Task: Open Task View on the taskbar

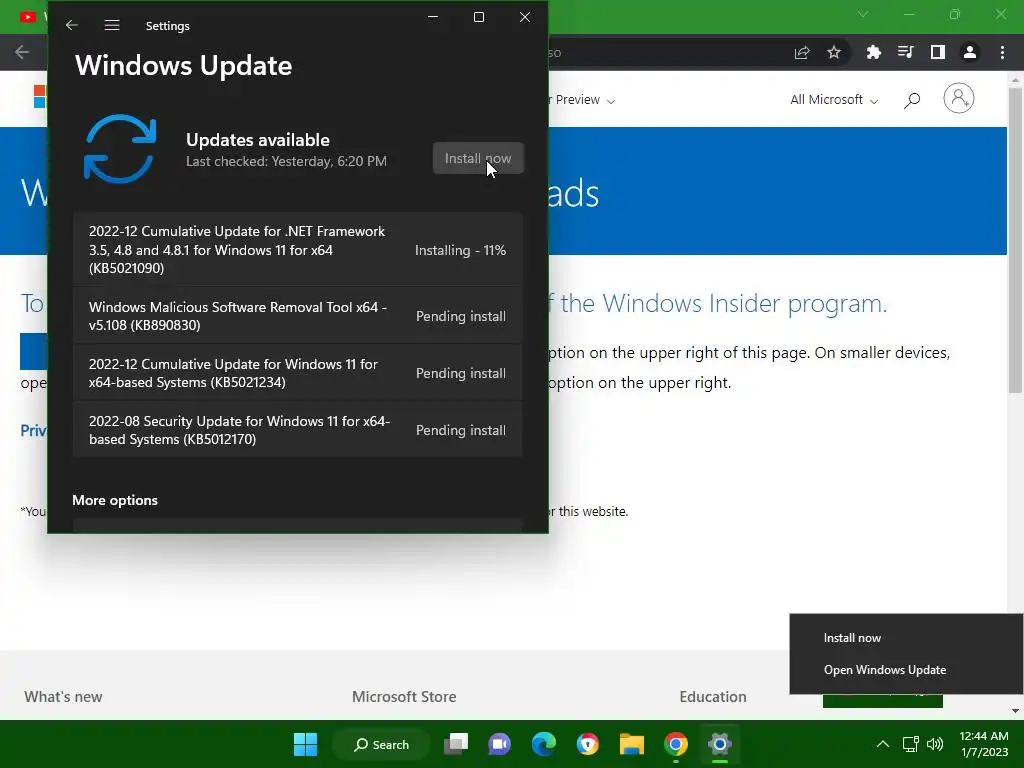Action: [x=456, y=744]
